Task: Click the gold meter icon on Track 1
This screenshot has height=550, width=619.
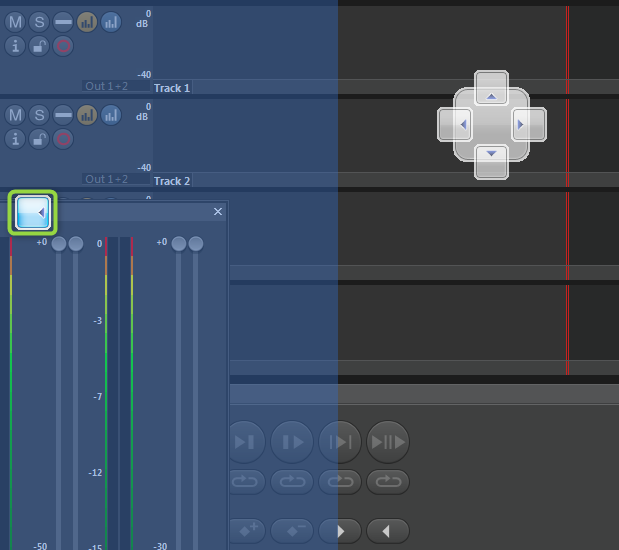Action: pyautogui.click(x=87, y=22)
